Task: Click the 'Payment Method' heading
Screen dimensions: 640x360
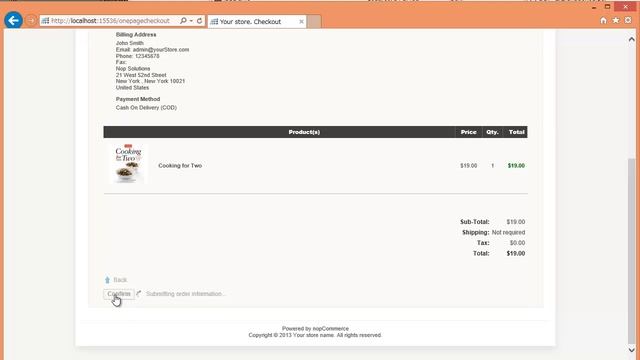Action: (138, 99)
